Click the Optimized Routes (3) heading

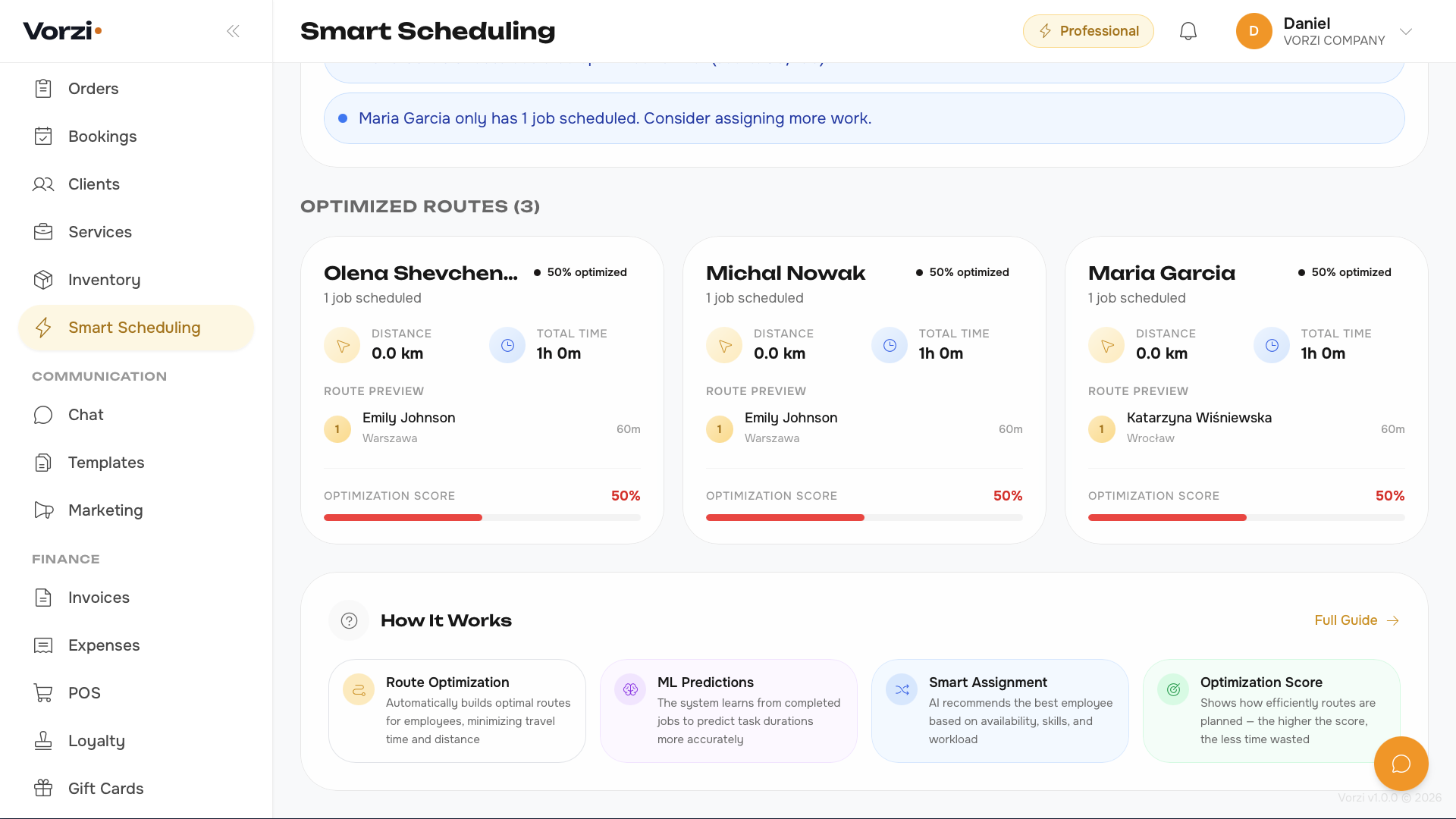pyautogui.click(x=420, y=206)
